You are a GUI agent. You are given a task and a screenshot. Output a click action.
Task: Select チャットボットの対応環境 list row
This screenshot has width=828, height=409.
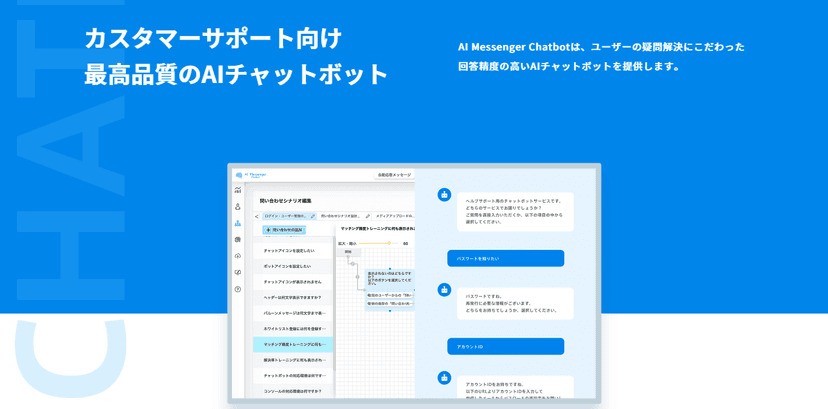click(293, 376)
